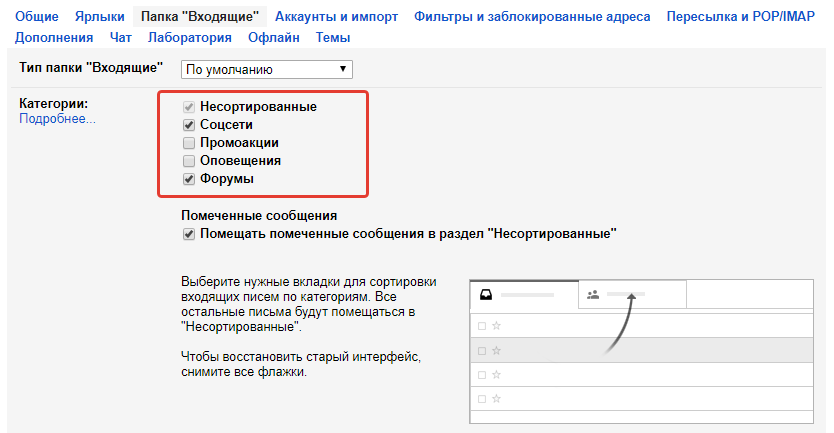Viewport: 834px width, 433px height.
Task: Click the people icon in the preview tab
Action: [593, 294]
